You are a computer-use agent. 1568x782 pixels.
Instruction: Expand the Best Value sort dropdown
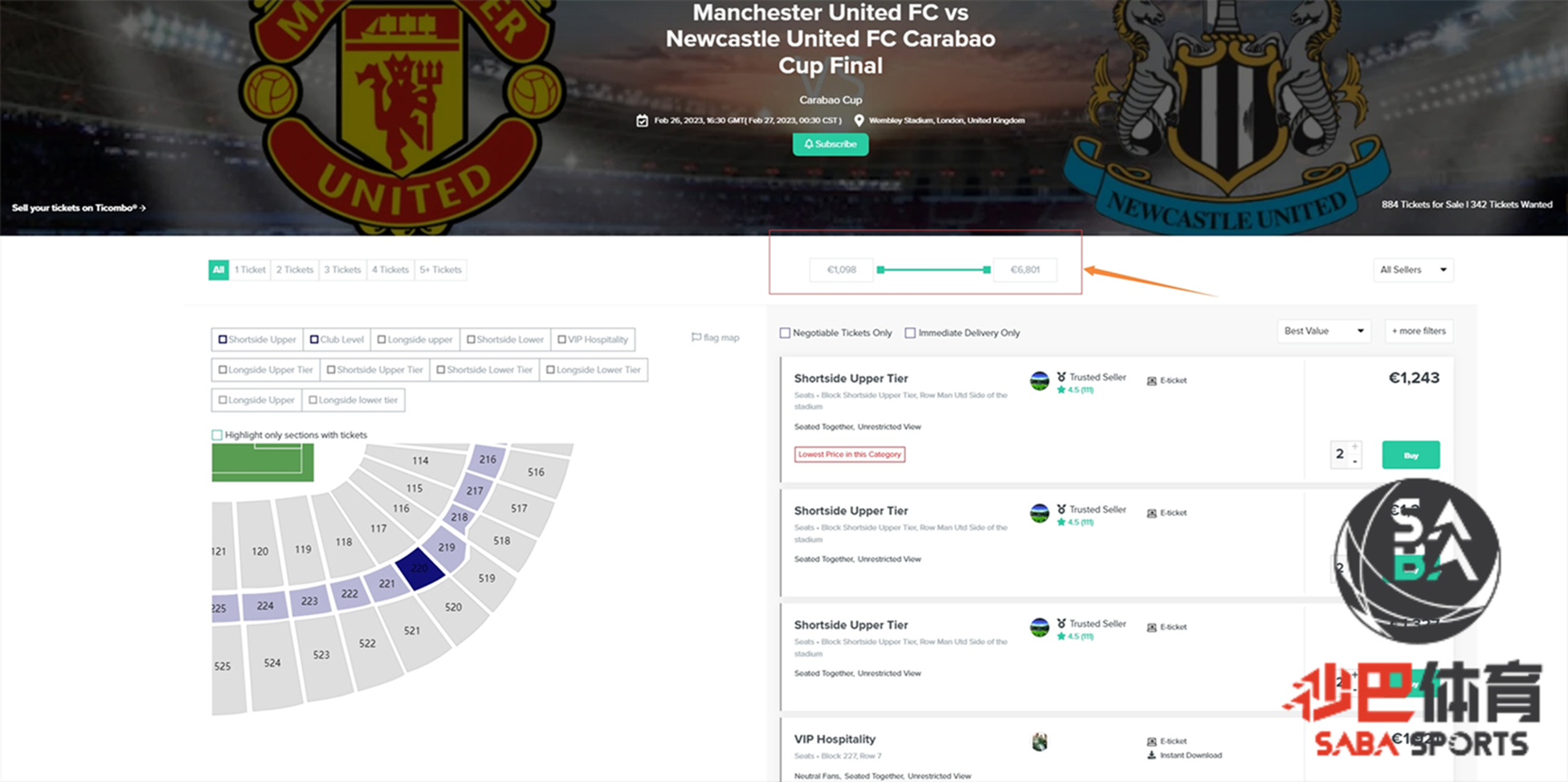pos(1323,331)
